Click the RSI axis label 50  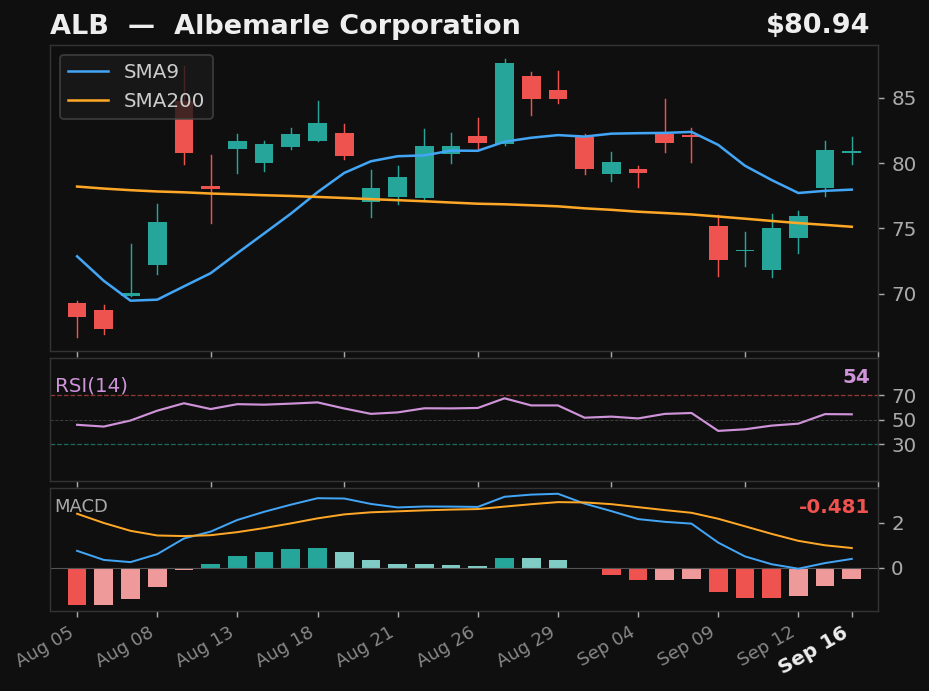point(904,420)
